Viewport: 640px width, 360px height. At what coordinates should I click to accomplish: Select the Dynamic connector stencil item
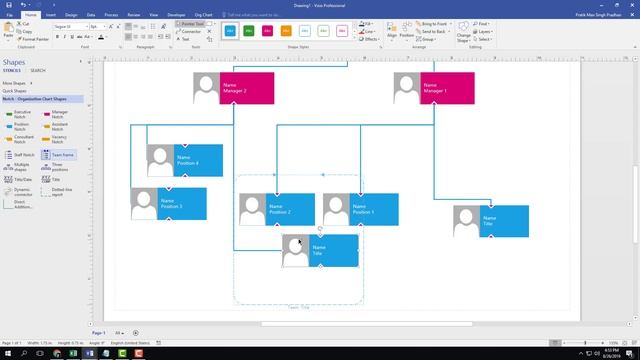click(x=18, y=192)
